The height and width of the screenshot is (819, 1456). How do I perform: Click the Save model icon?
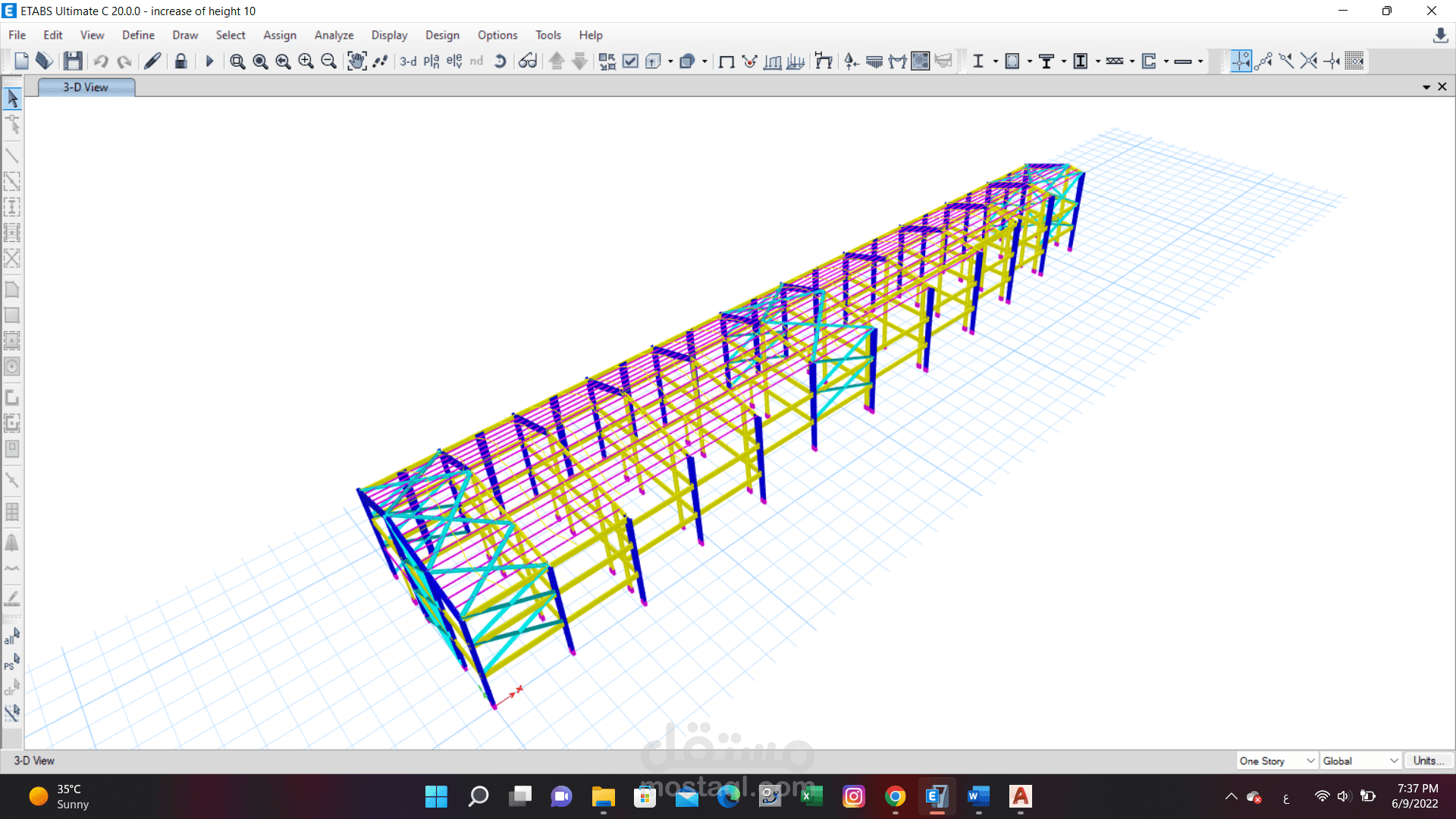pos(73,61)
